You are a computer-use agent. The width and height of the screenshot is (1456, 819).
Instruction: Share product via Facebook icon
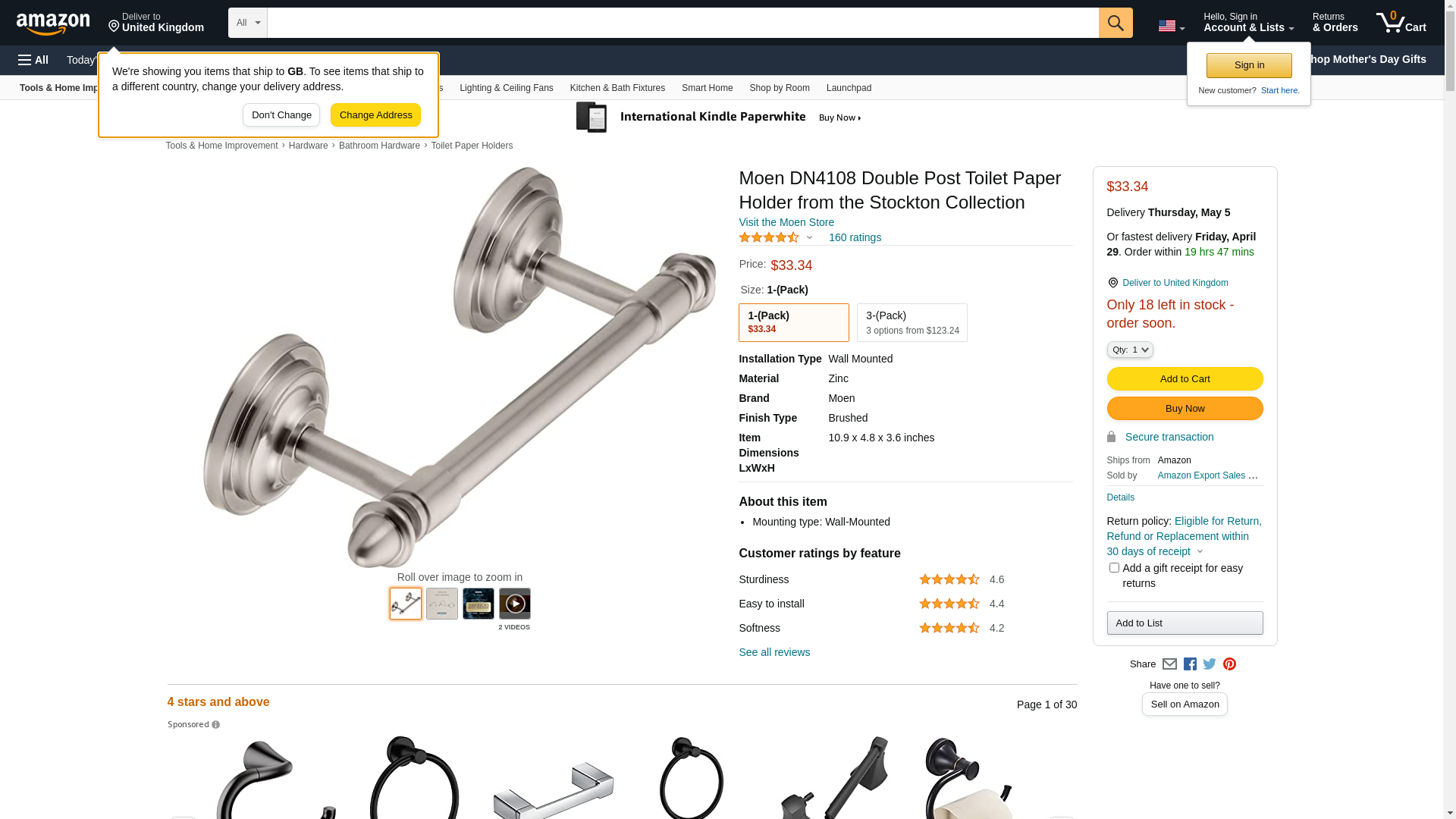click(x=1190, y=664)
